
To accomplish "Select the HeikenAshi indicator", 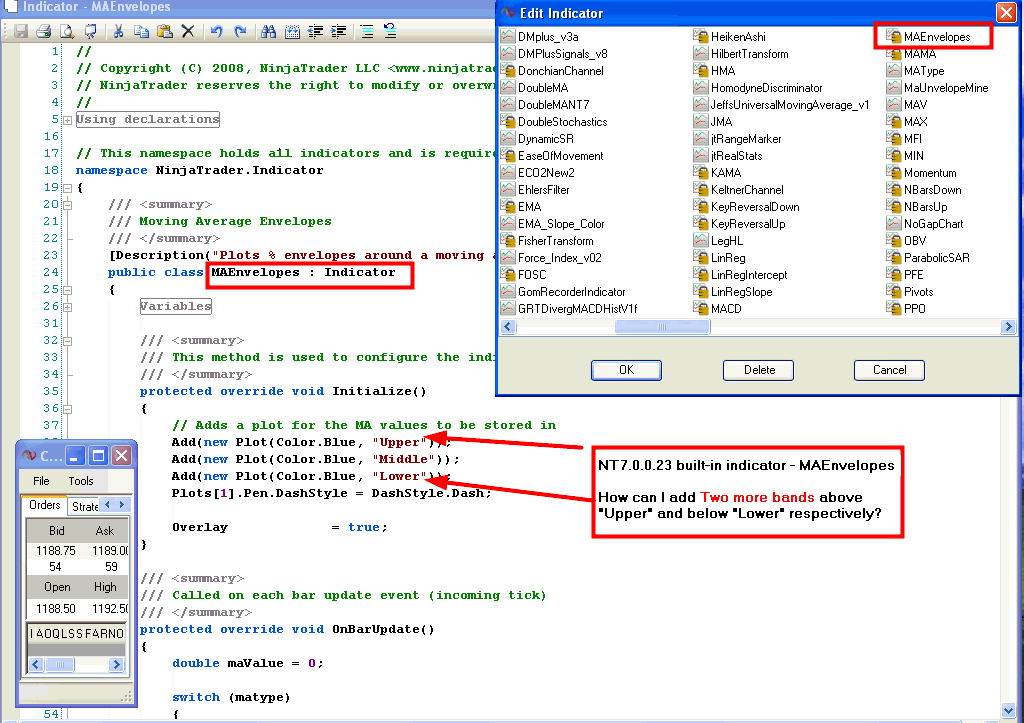I will 738,37.
